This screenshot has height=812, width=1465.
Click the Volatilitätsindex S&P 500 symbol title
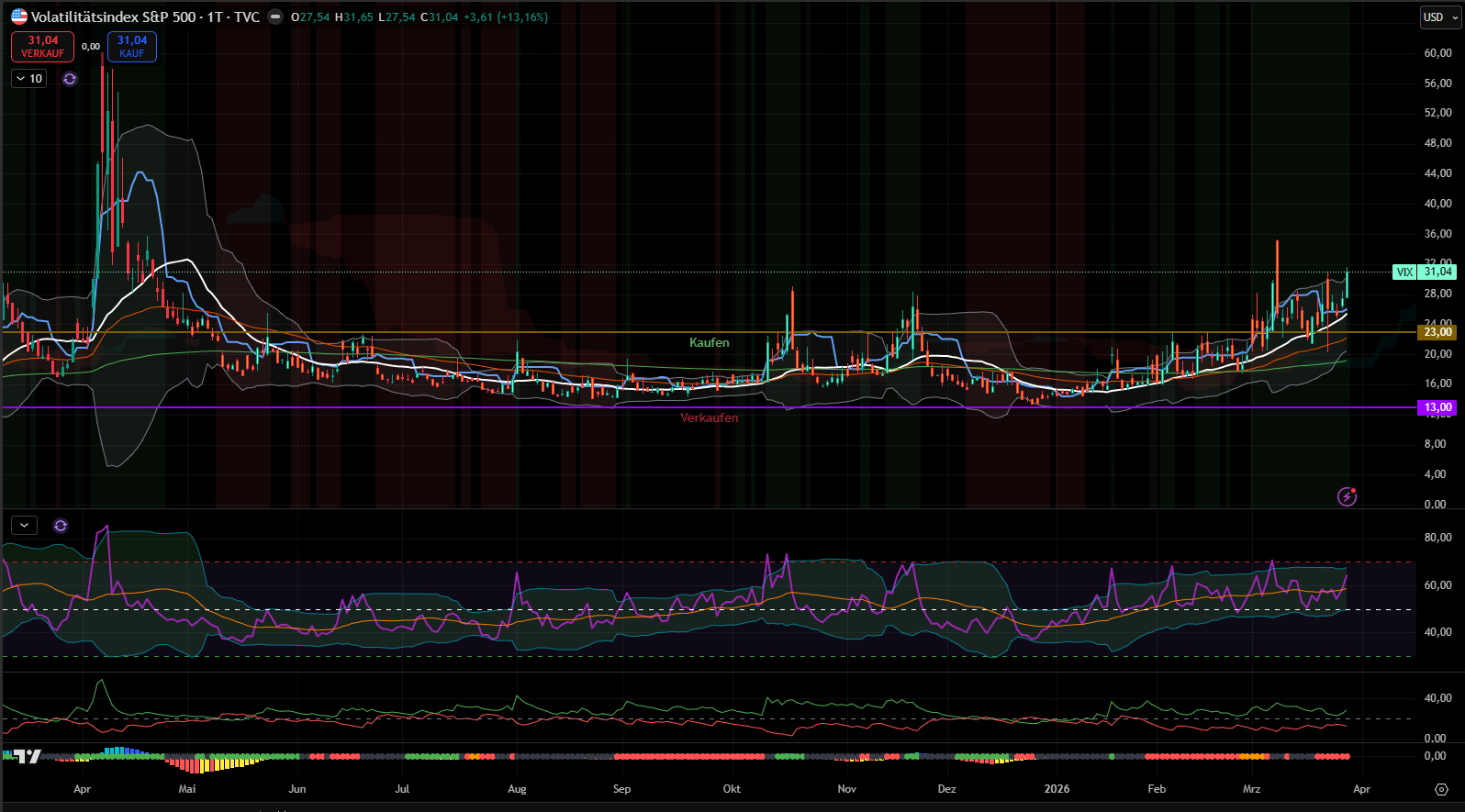tap(114, 17)
